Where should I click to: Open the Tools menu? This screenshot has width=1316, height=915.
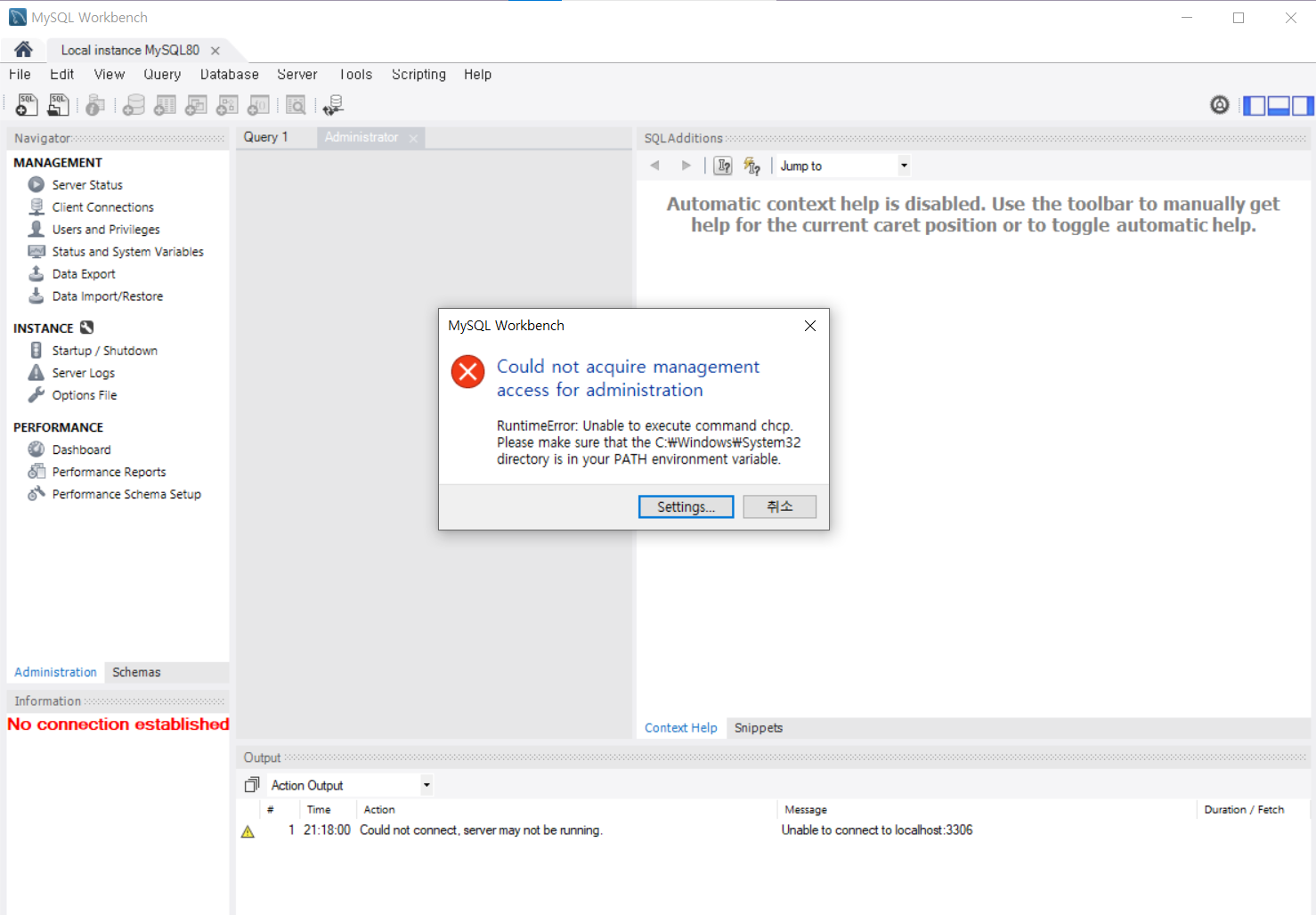[355, 75]
